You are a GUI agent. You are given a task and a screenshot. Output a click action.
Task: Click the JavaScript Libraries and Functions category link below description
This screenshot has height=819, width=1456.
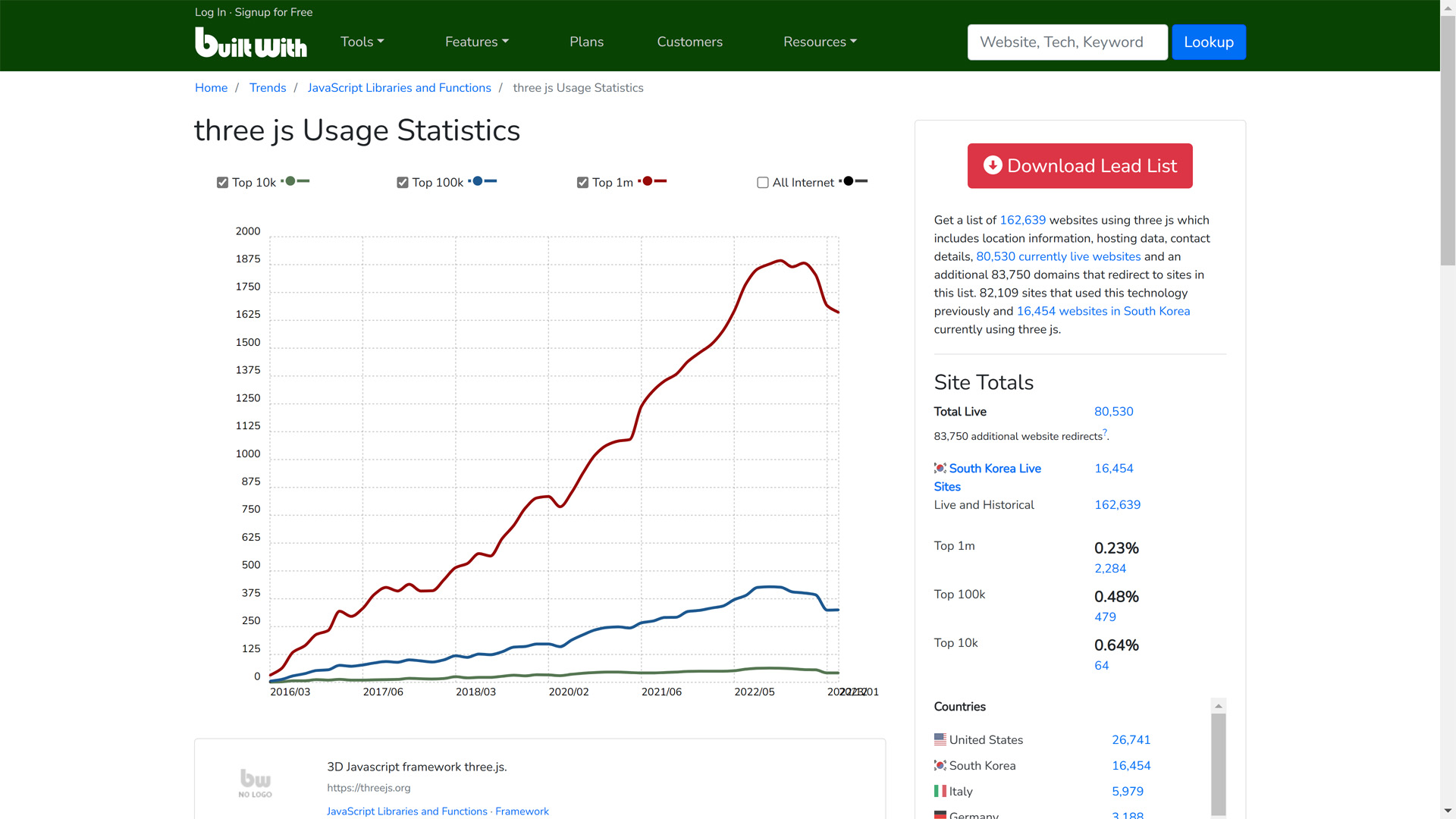[407, 811]
